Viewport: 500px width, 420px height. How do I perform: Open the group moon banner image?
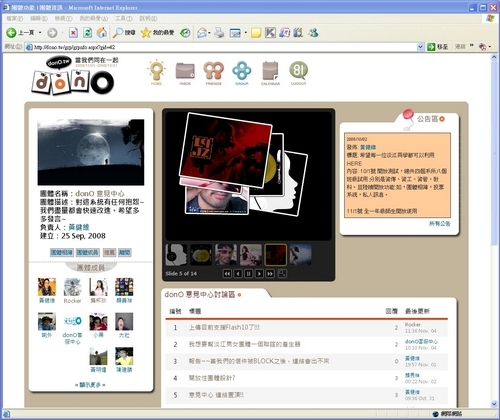[91, 152]
